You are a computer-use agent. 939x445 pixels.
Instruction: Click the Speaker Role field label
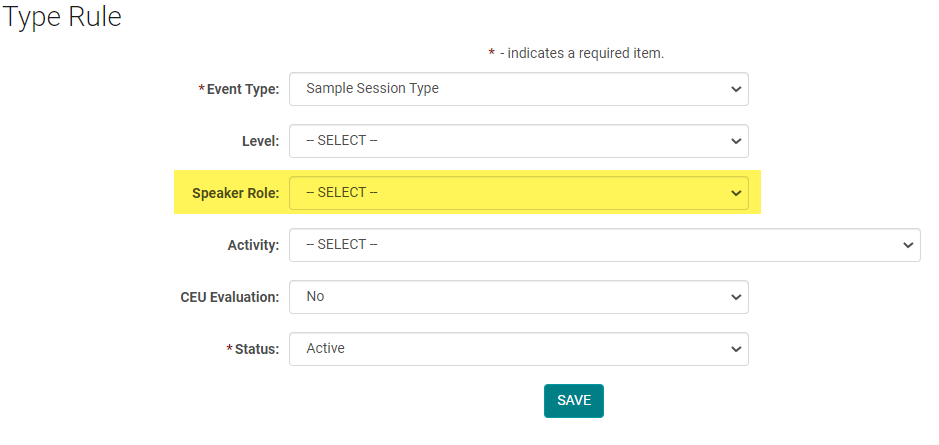click(x=235, y=193)
